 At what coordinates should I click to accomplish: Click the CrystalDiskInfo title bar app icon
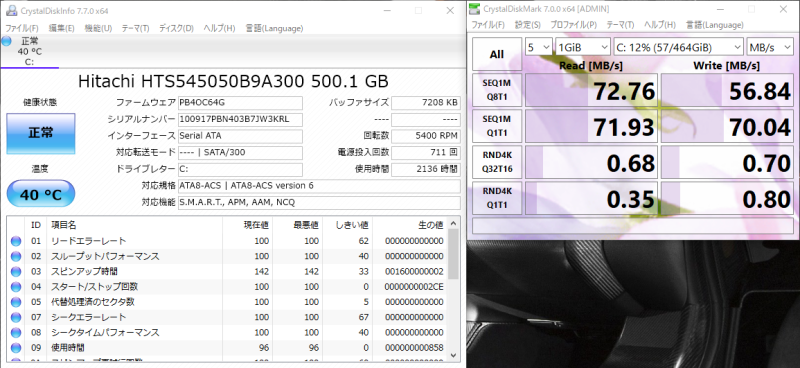[x=11, y=10]
